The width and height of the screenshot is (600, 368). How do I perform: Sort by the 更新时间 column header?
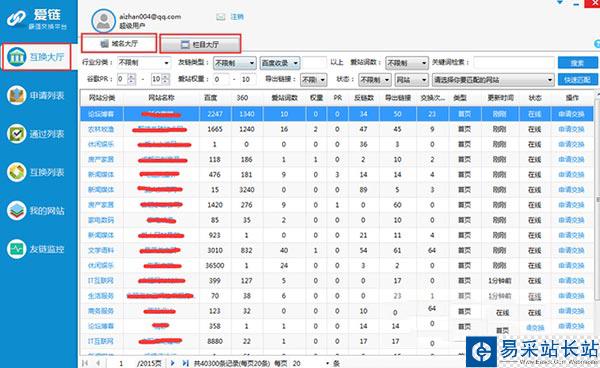[500, 98]
